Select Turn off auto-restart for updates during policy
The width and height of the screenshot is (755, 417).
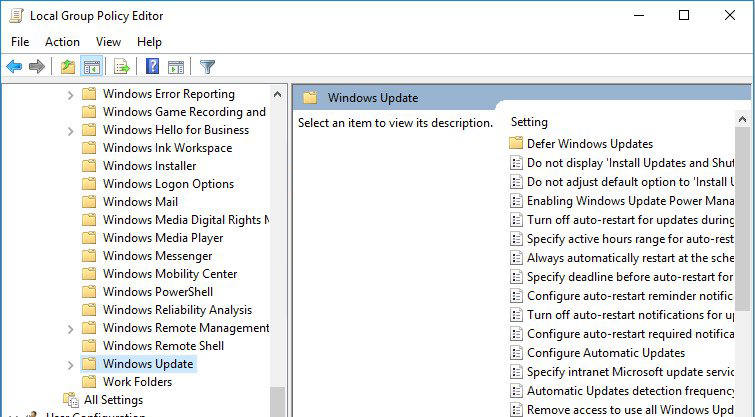click(630, 220)
